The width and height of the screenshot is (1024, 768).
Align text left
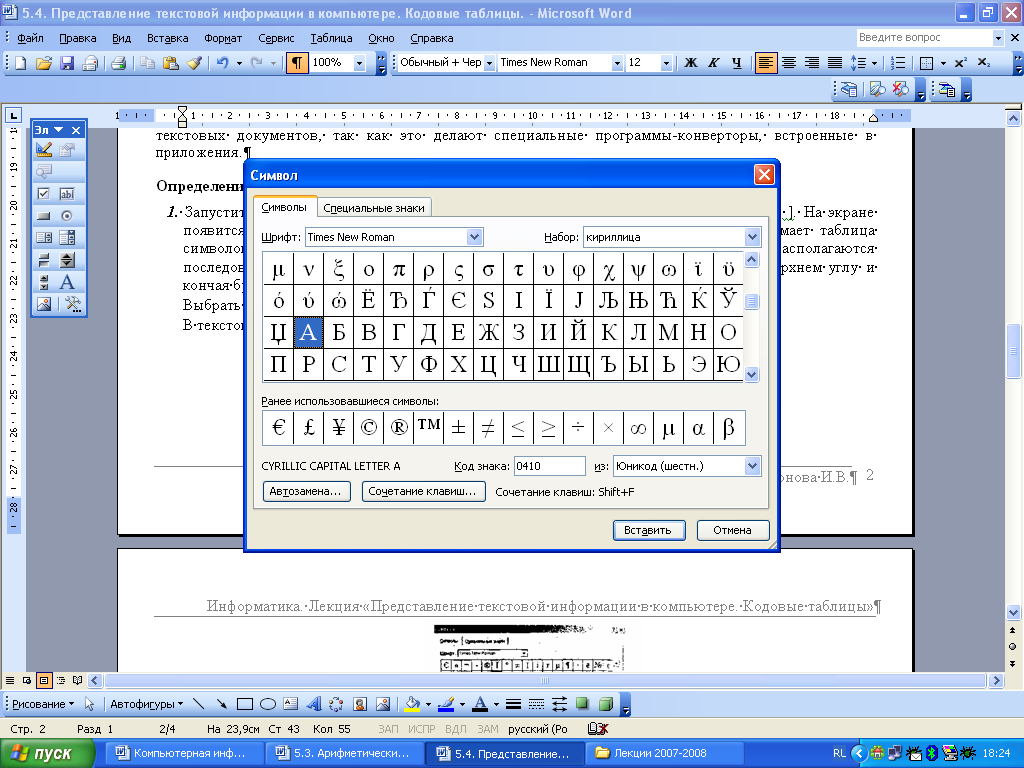(765, 63)
